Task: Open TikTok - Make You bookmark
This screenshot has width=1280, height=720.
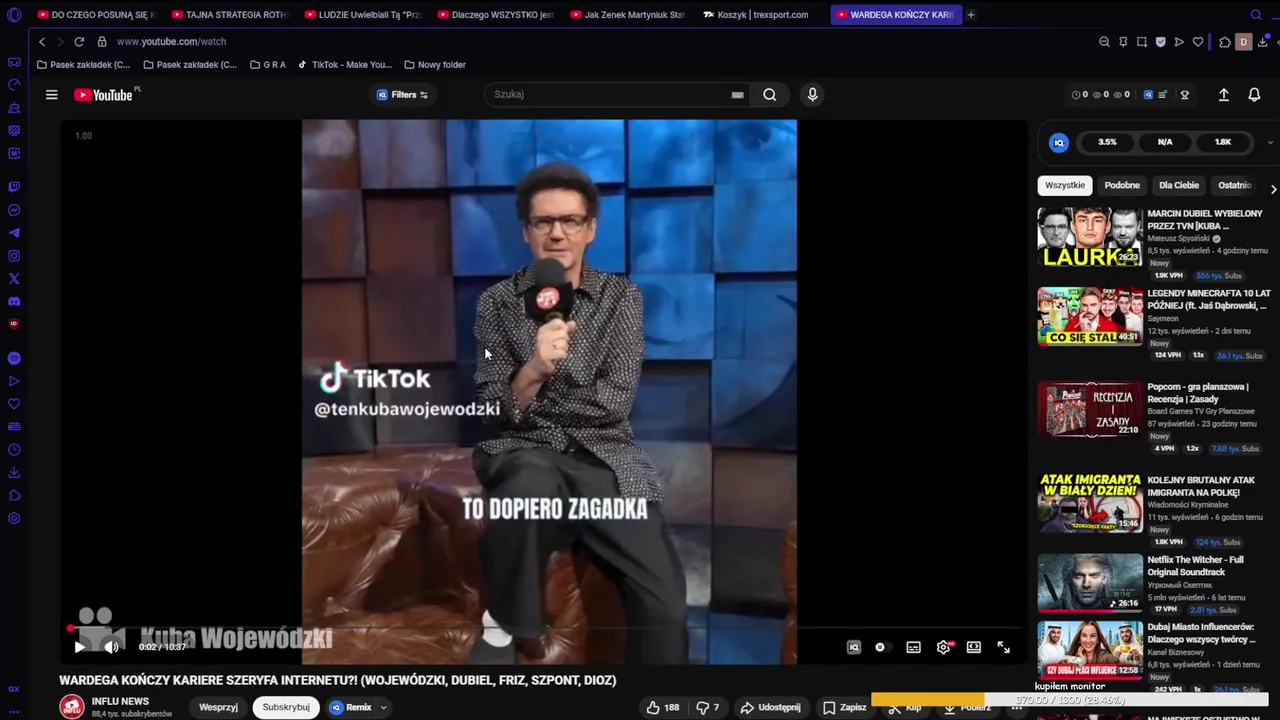Action: [345, 65]
